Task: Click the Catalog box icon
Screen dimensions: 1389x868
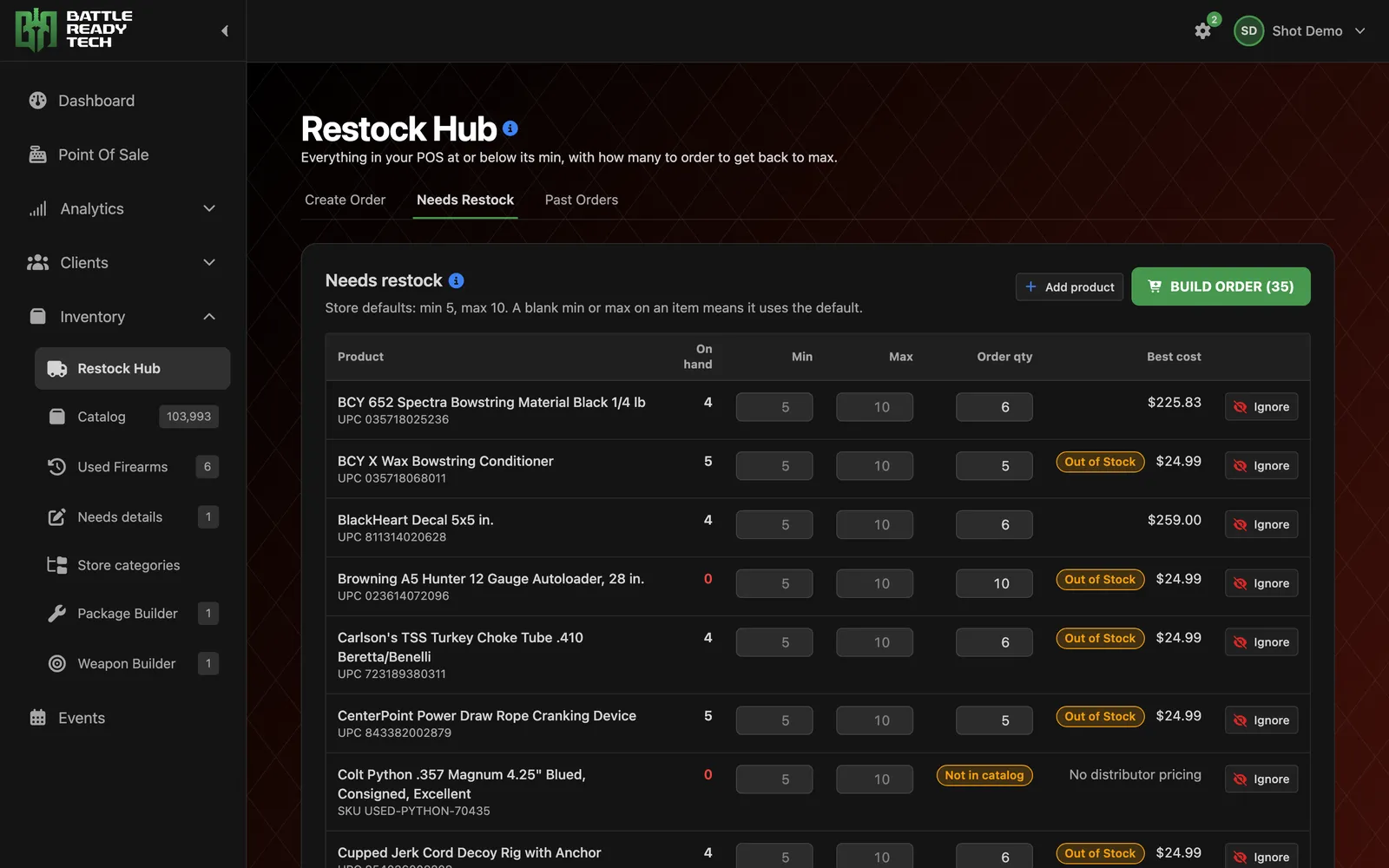Action: pyautogui.click(x=57, y=417)
